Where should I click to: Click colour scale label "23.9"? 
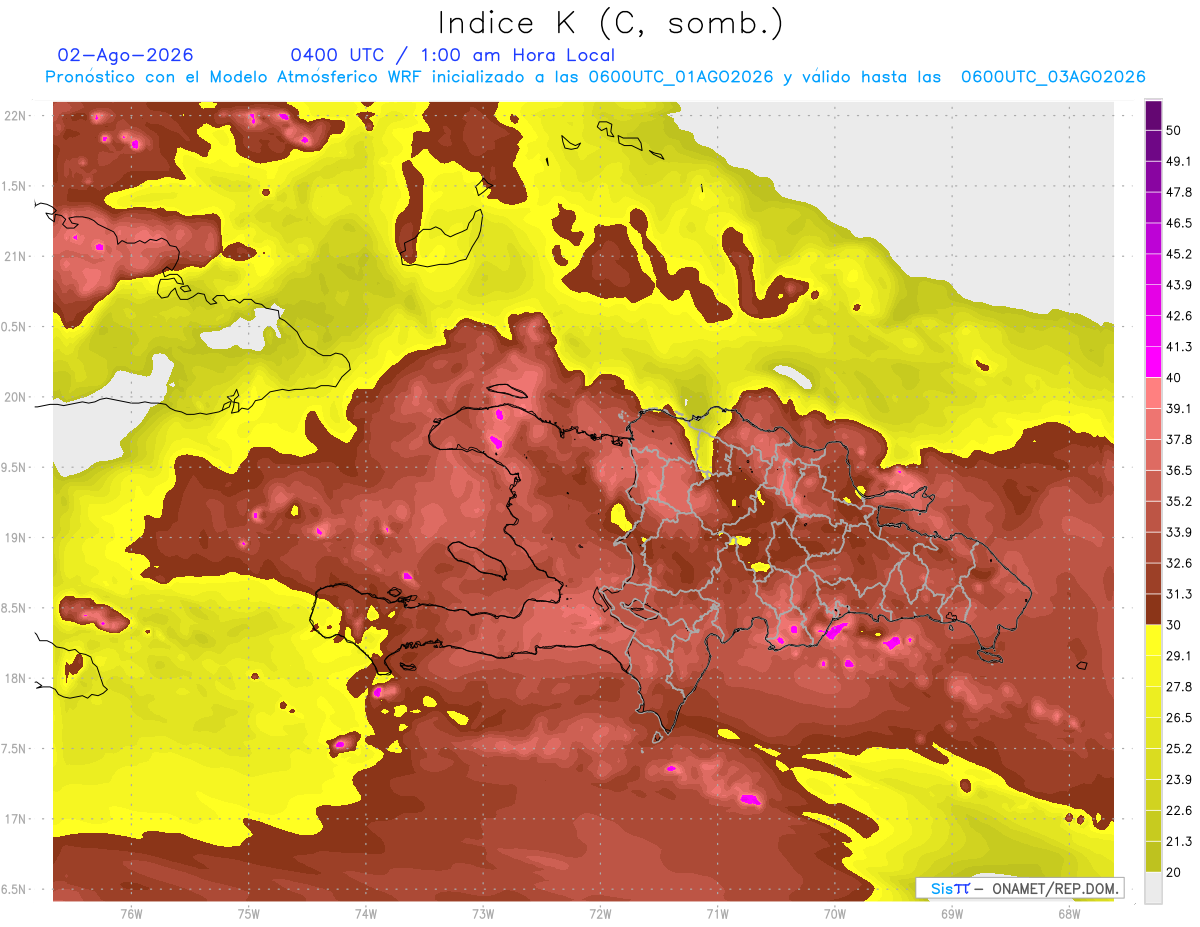click(x=1179, y=780)
